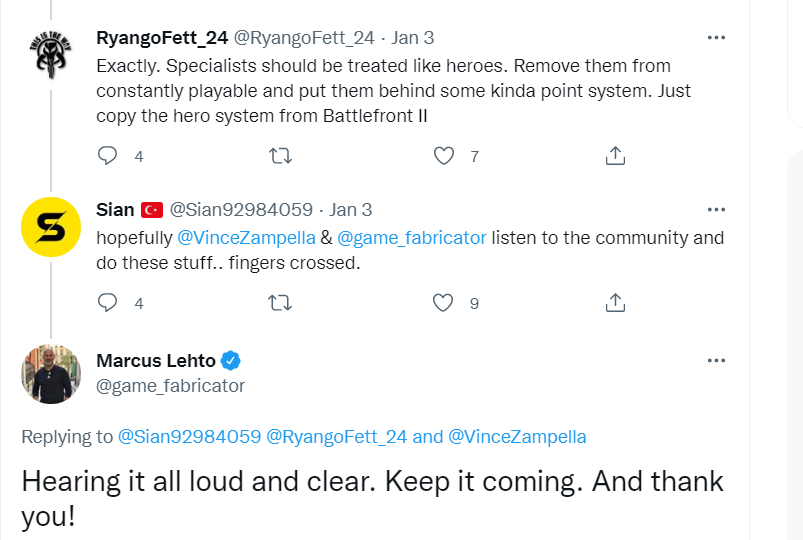Screen dimensions: 803x540
Task: Open the Marcus Lehto profile name
Action: click(x=156, y=361)
